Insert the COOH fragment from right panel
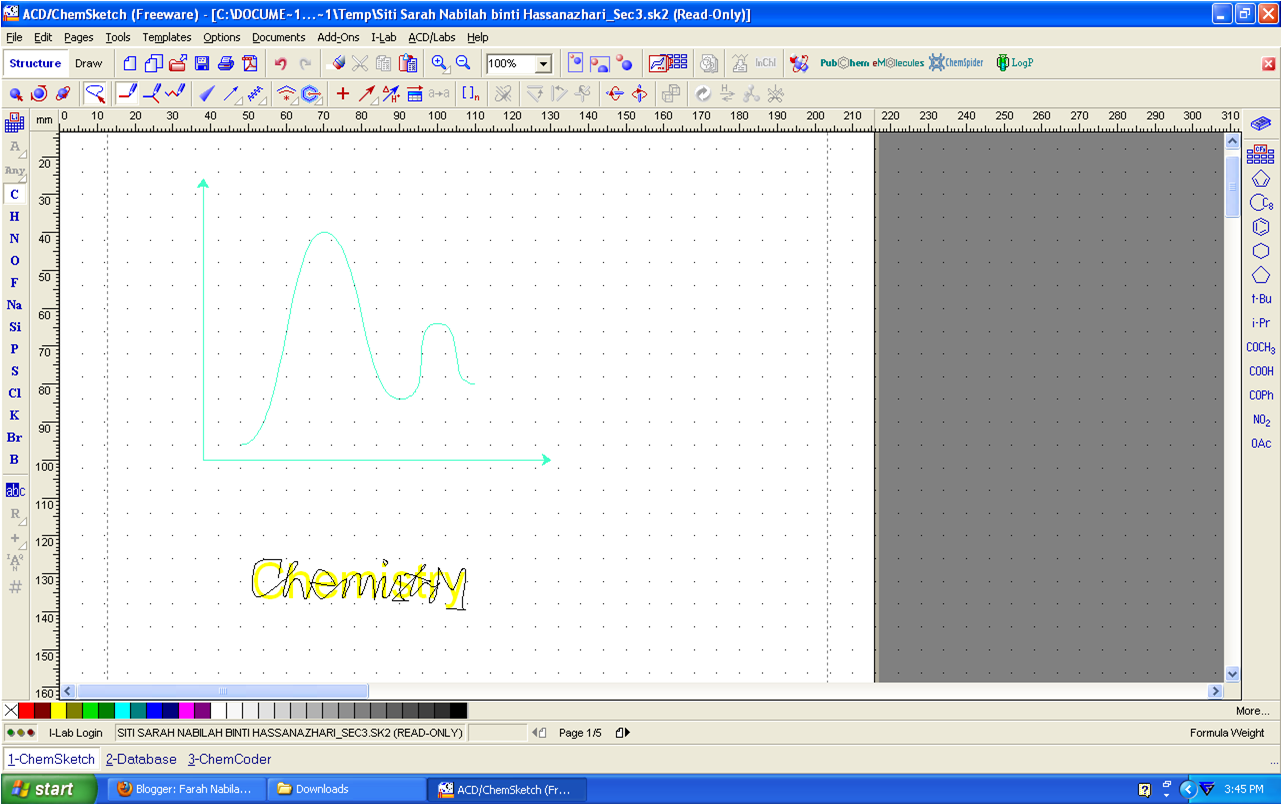Image resolution: width=1282 pixels, height=805 pixels. [1260, 371]
